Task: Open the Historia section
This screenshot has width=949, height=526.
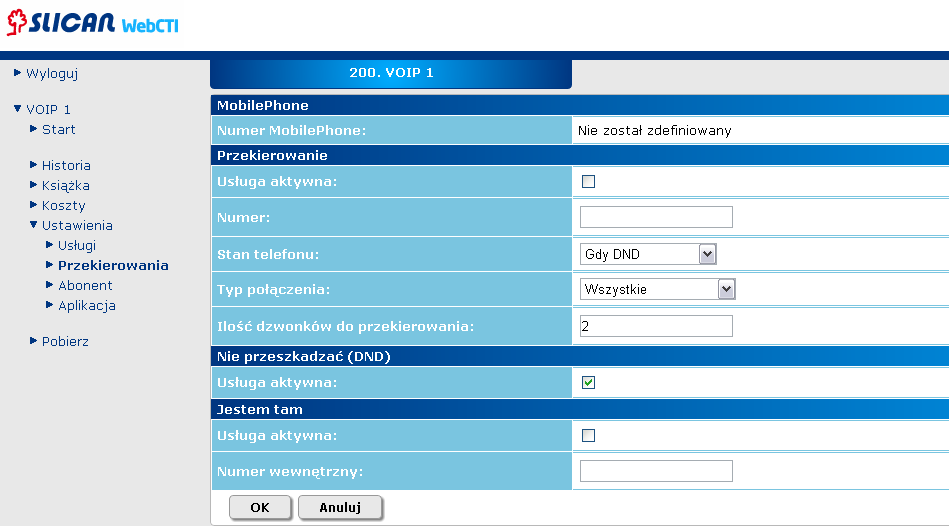Action: [66, 165]
